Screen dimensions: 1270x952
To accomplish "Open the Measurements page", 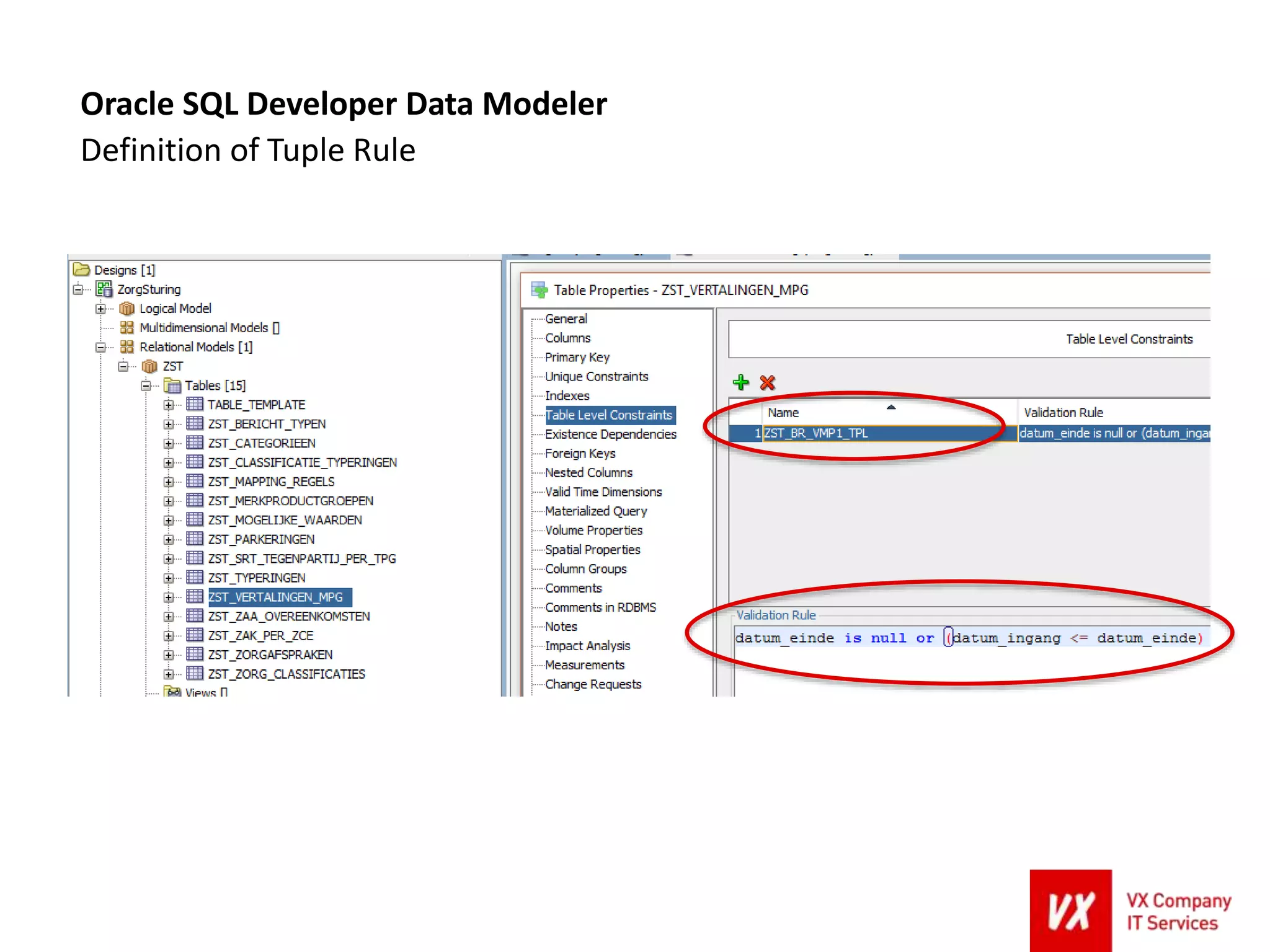I will [x=585, y=664].
